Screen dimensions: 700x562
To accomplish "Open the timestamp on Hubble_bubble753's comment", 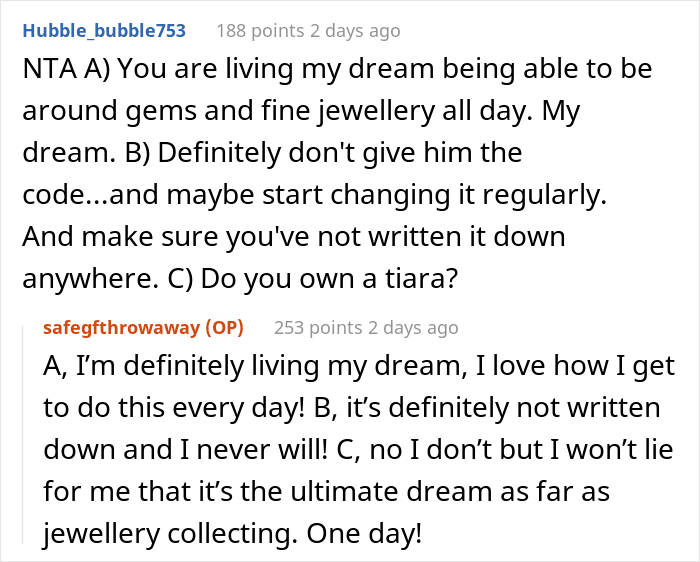I will (x=355, y=31).
